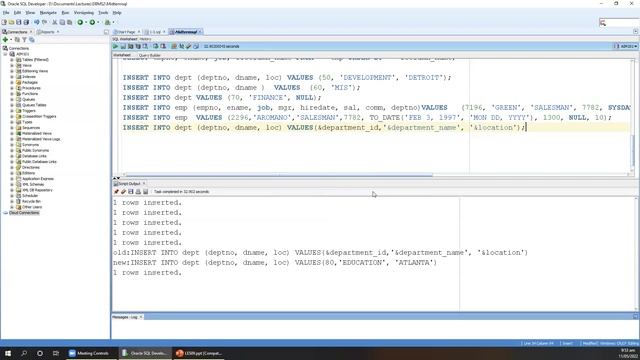Click the Clear eraser icon in Script Output
The width and height of the screenshot is (640, 360).
(123, 191)
